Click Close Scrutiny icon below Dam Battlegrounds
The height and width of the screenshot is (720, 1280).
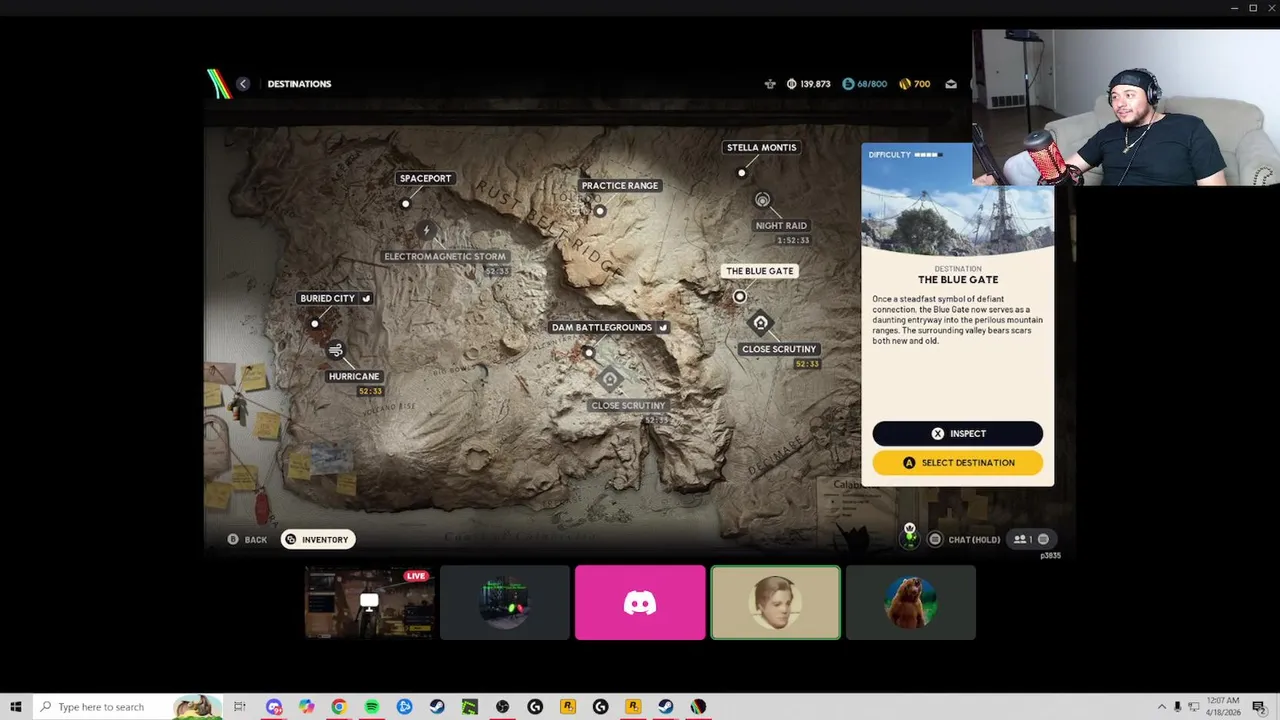pyautogui.click(x=610, y=380)
